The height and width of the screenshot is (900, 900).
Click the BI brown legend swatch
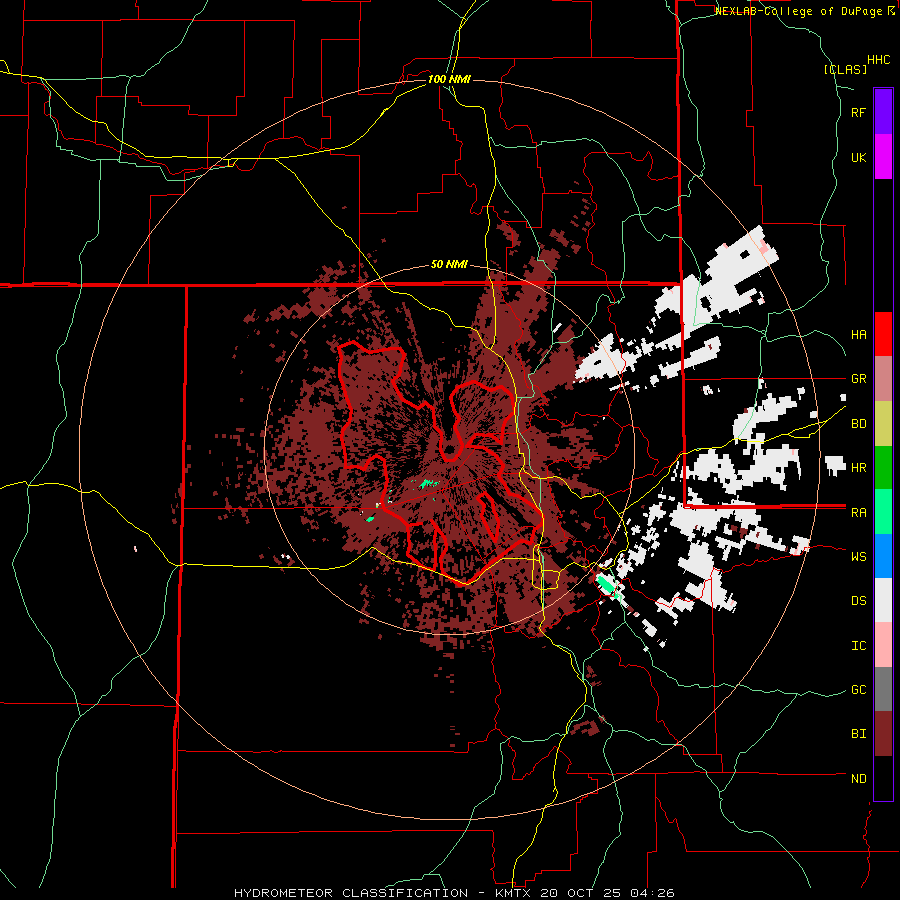pos(883,734)
